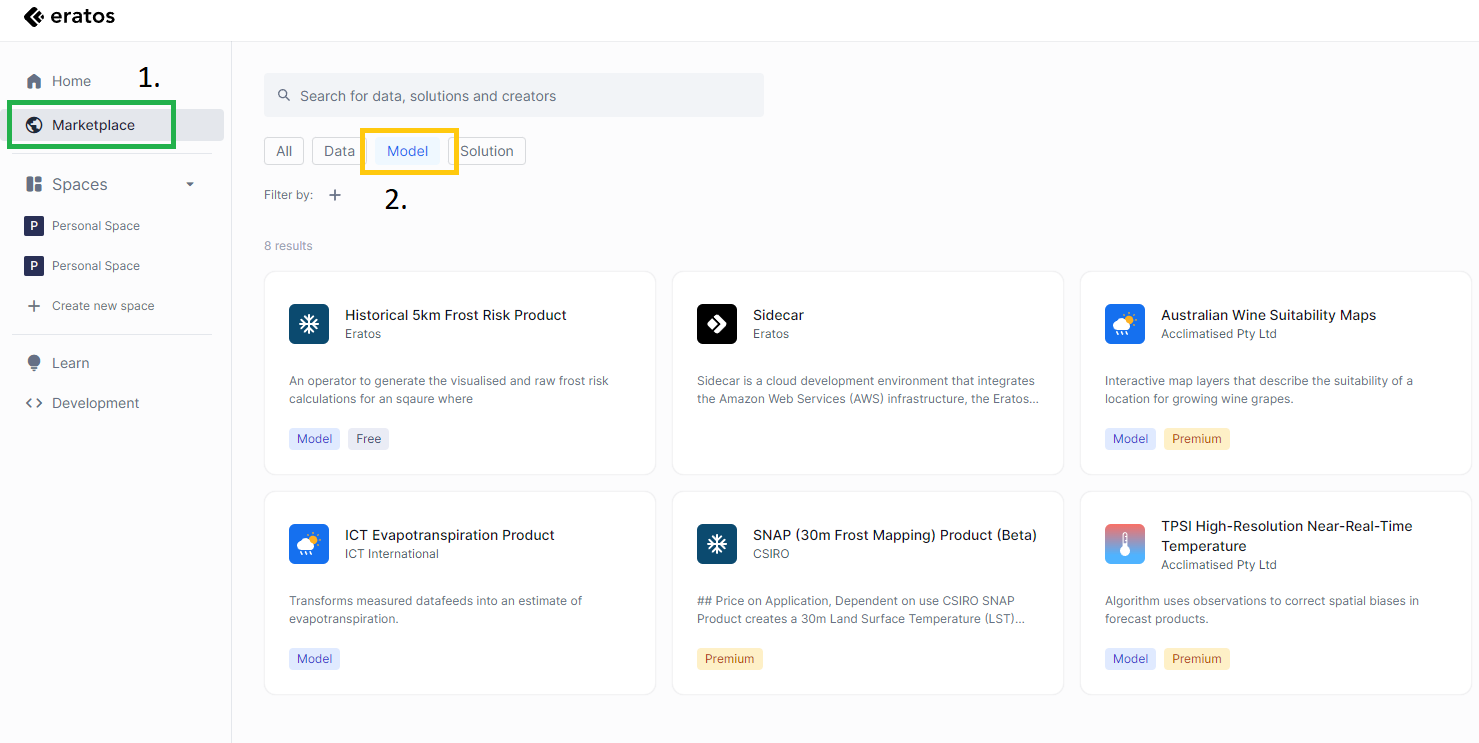Click the Model tag on Frost Risk card
Image resolution: width=1479 pixels, height=743 pixels.
tap(314, 439)
